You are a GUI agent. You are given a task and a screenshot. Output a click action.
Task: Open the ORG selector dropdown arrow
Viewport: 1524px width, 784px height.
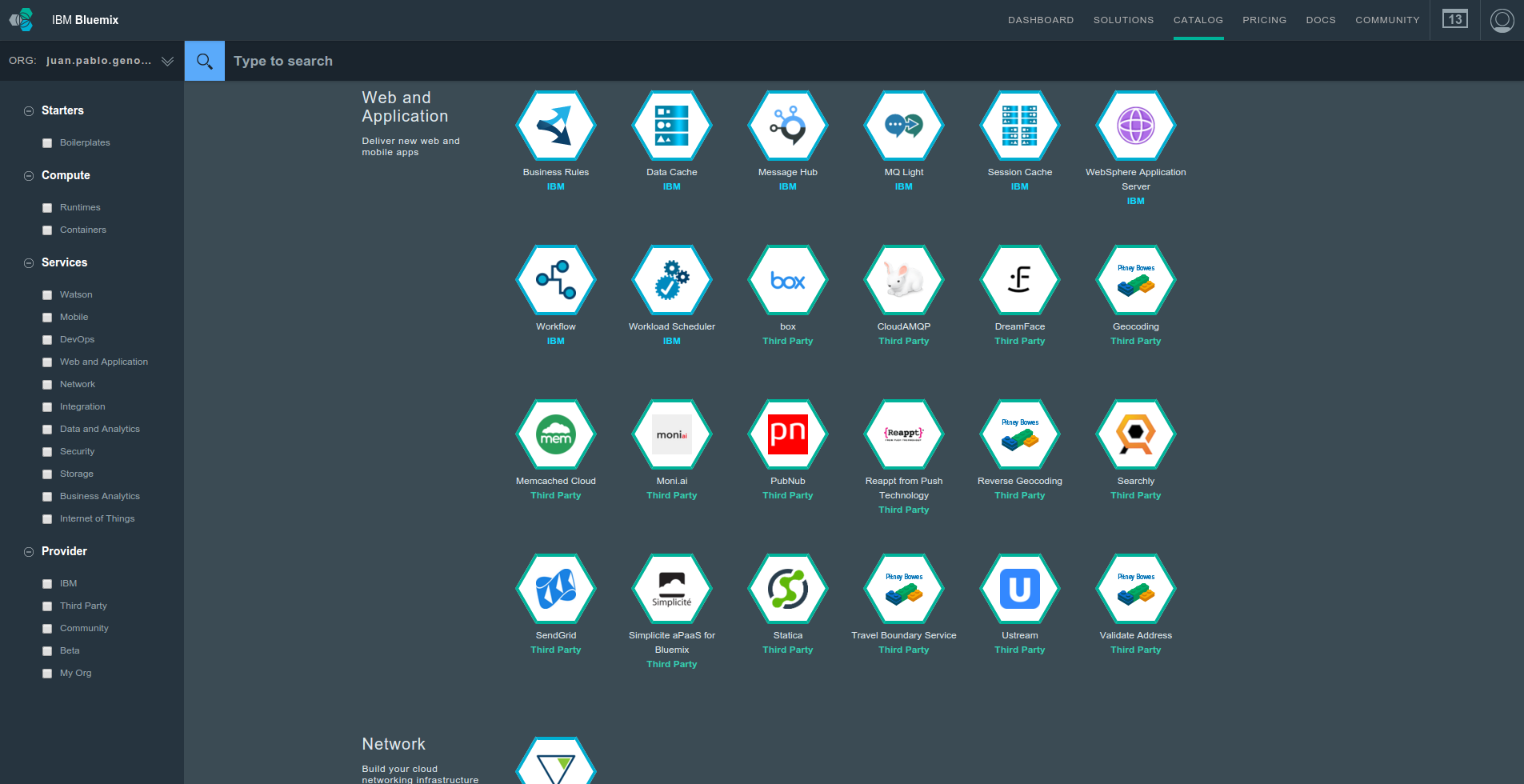(x=167, y=62)
